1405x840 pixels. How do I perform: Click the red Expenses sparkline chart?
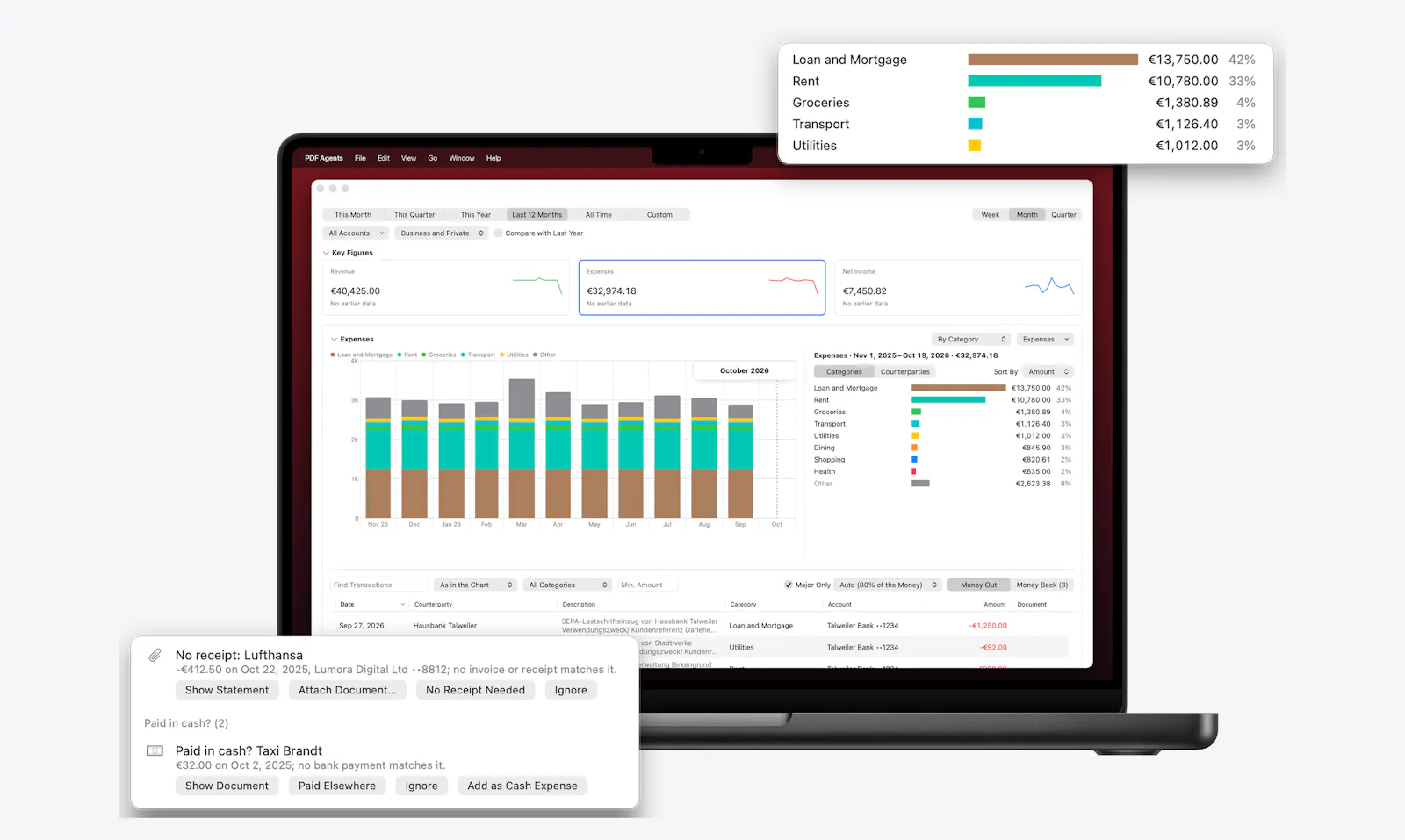coord(793,284)
